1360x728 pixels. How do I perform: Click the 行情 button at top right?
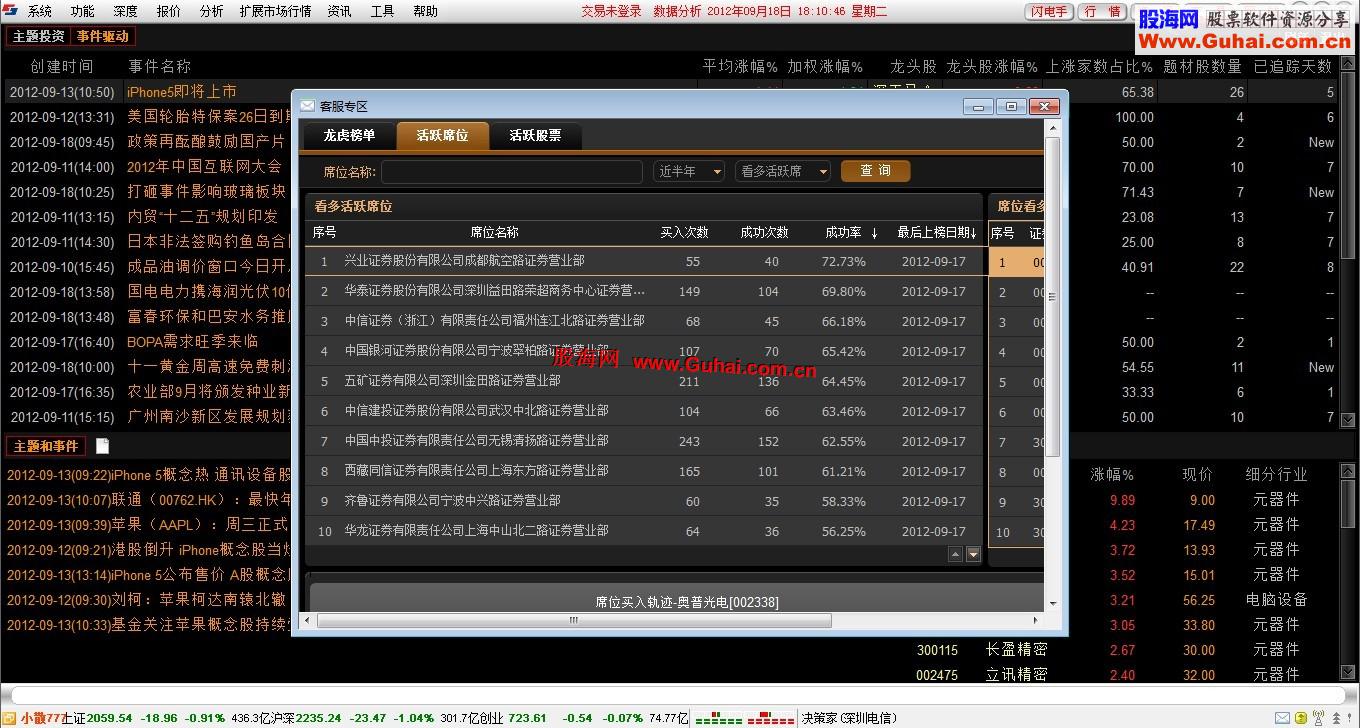1102,12
